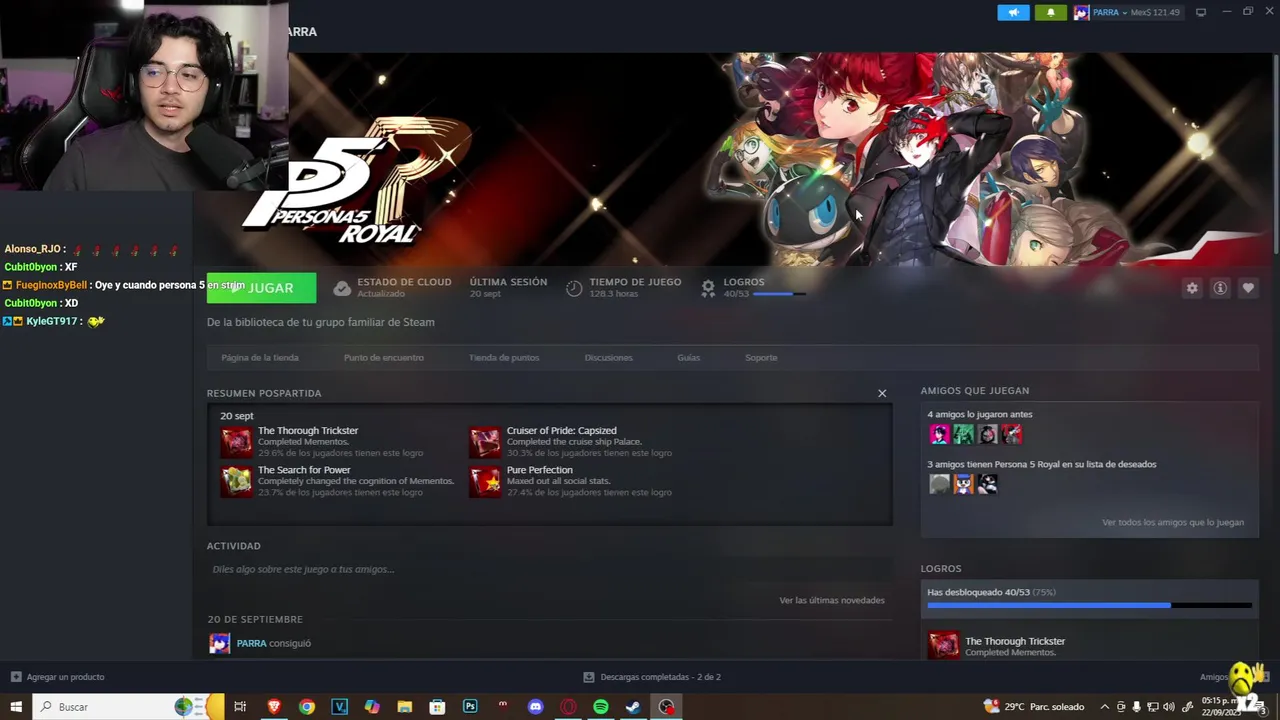Viewport: 1280px width, 720px height.
Task: Open OBS Studio from taskbar
Action: tap(666, 707)
